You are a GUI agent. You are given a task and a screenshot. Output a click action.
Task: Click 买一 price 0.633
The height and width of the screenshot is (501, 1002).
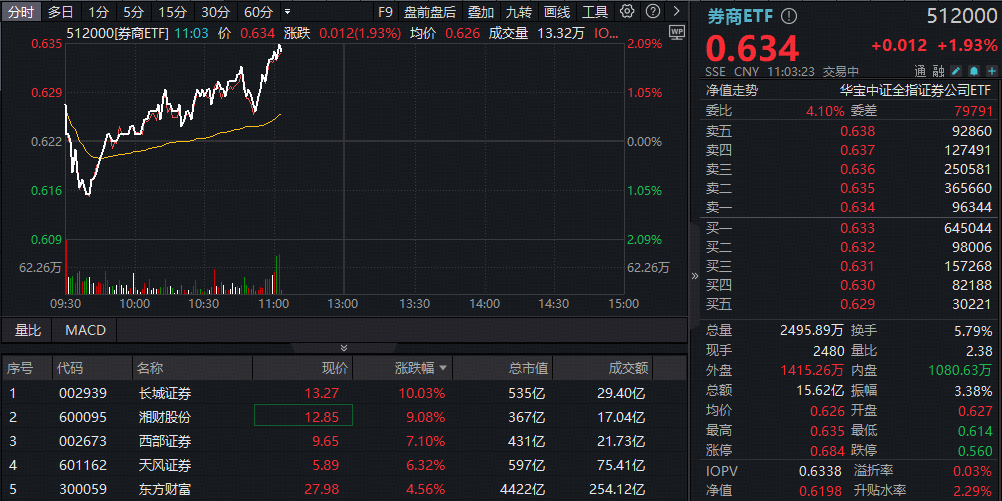[858, 228]
